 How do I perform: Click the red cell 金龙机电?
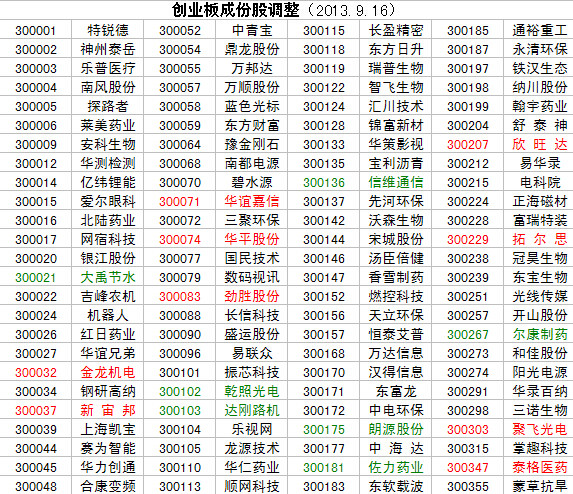pos(108,372)
